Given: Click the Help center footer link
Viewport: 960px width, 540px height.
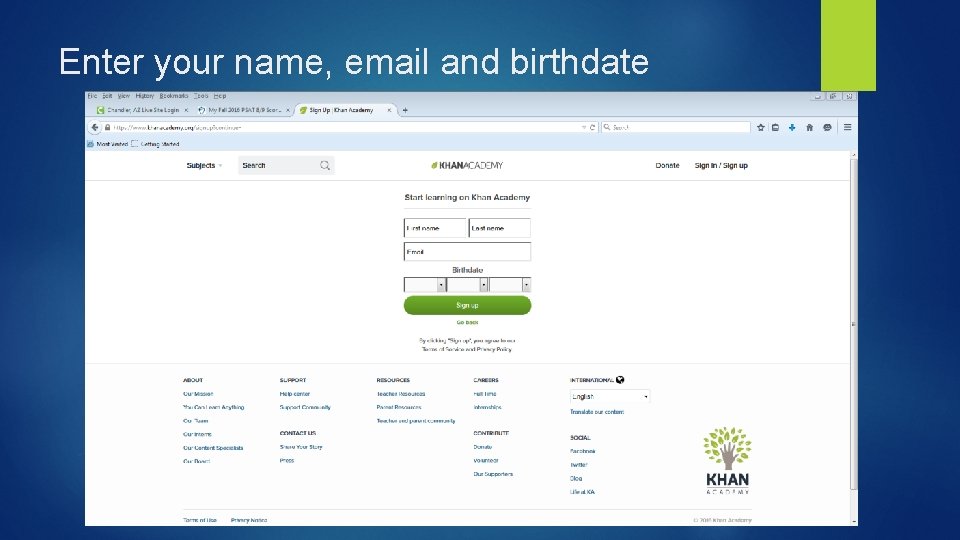Looking at the screenshot, I should [294, 394].
